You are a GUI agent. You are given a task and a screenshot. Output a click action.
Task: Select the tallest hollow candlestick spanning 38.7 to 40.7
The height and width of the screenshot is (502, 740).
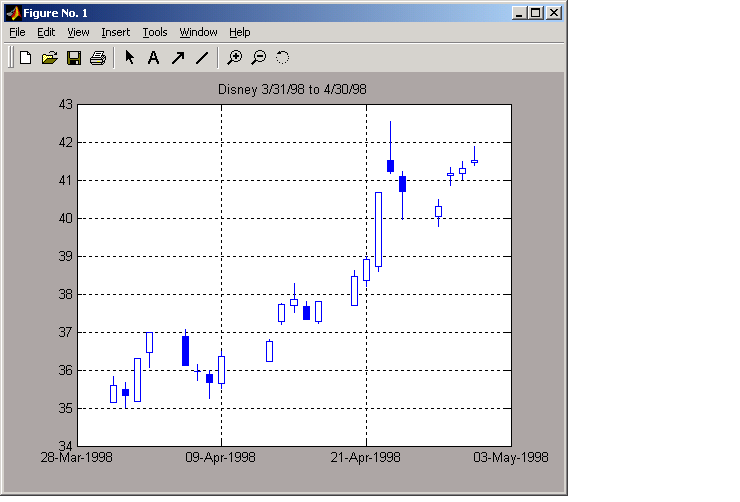coord(378,230)
